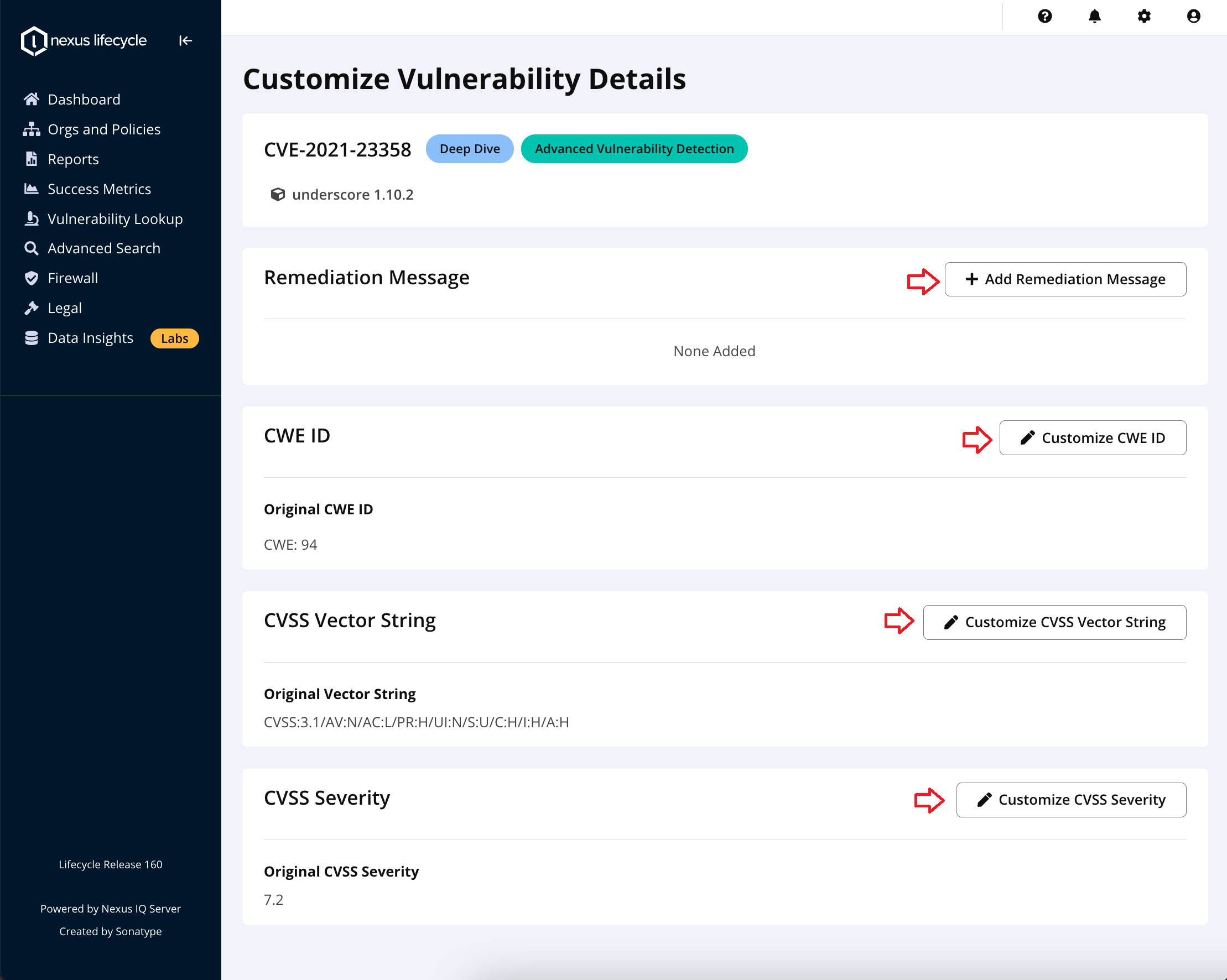Click Customize CVSS Severity button
1227x980 pixels.
point(1070,800)
